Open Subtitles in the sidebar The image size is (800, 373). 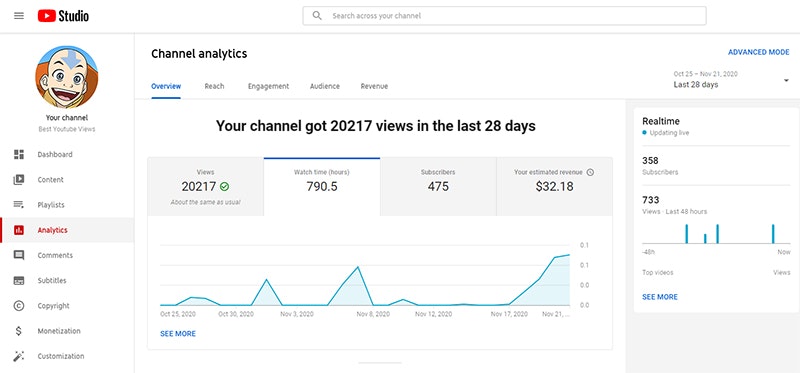pos(67,281)
